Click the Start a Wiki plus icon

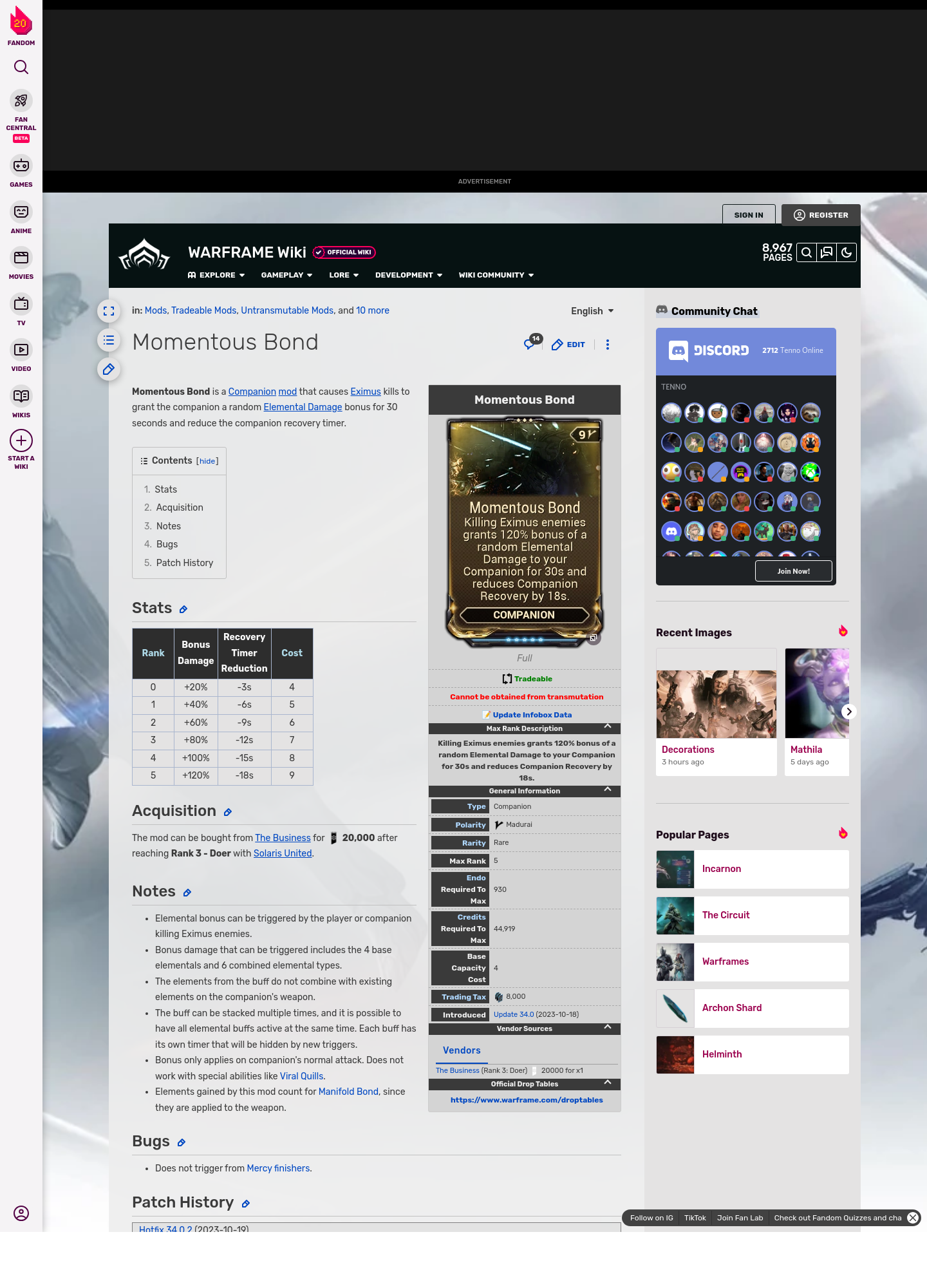point(21,440)
